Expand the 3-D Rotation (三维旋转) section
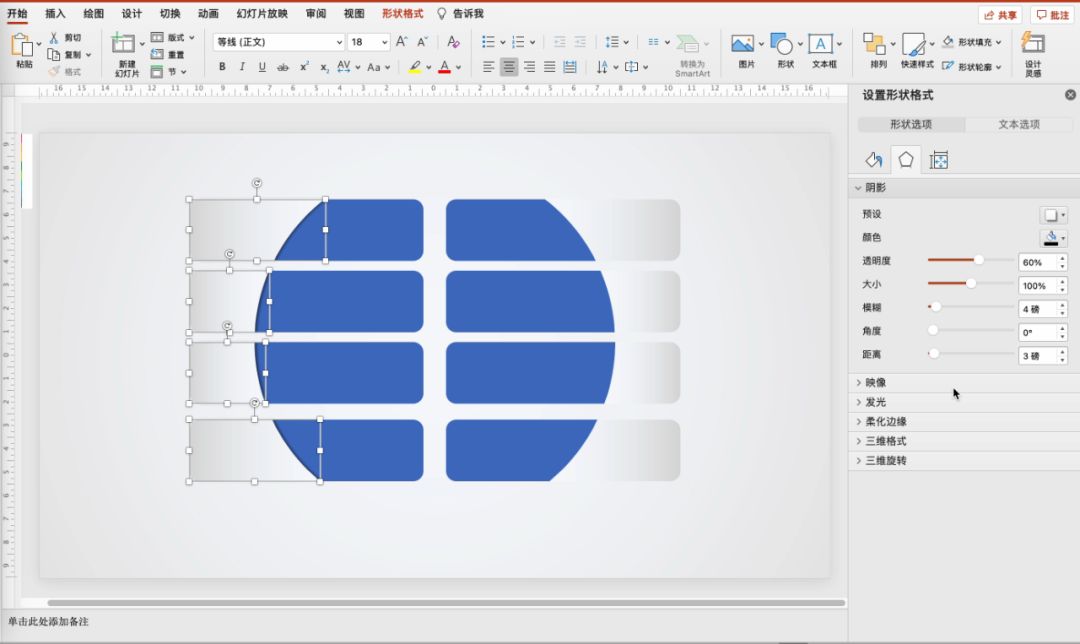The image size is (1080, 644). pos(858,460)
